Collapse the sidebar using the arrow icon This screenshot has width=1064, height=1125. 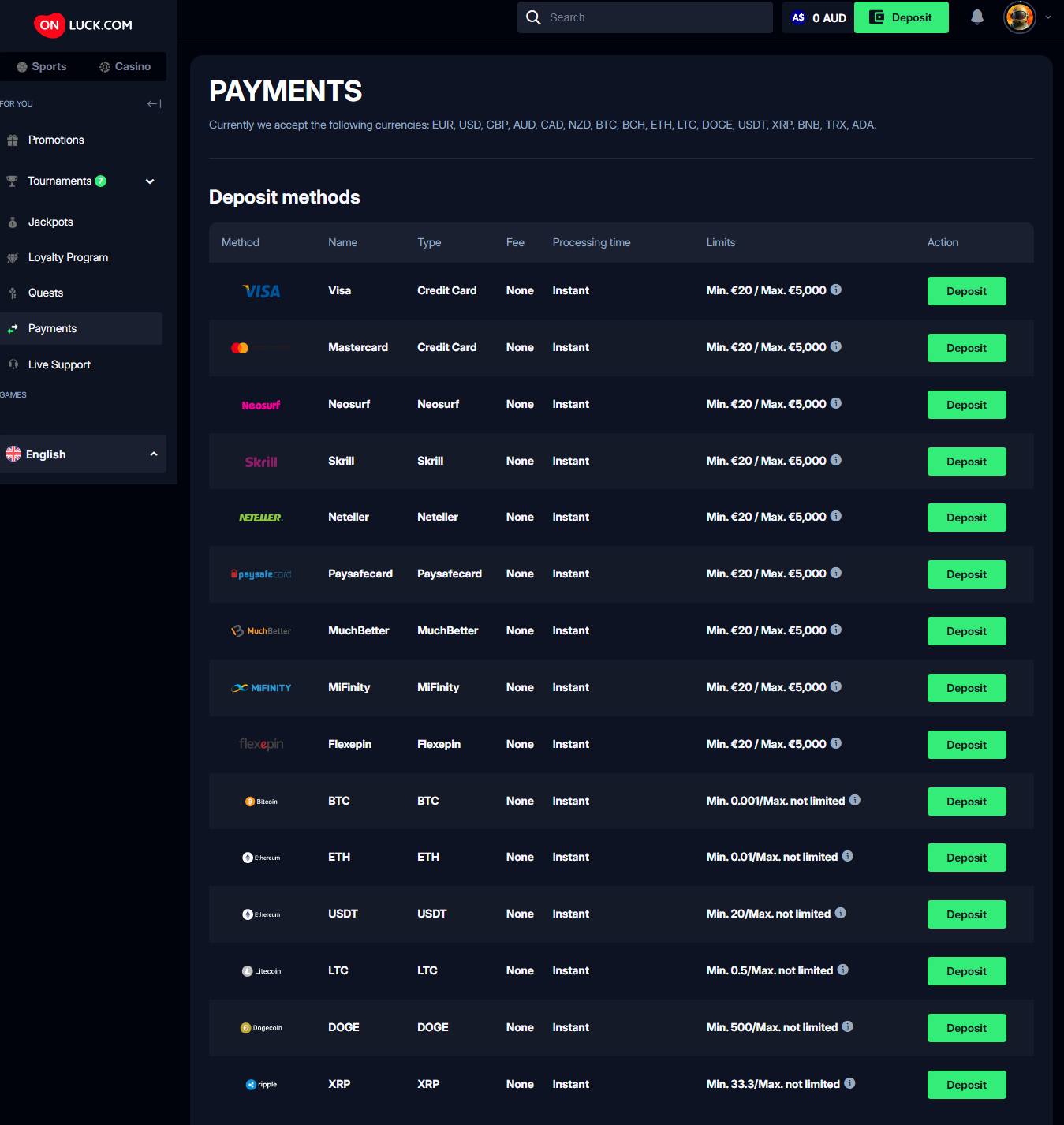click(x=154, y=104)
